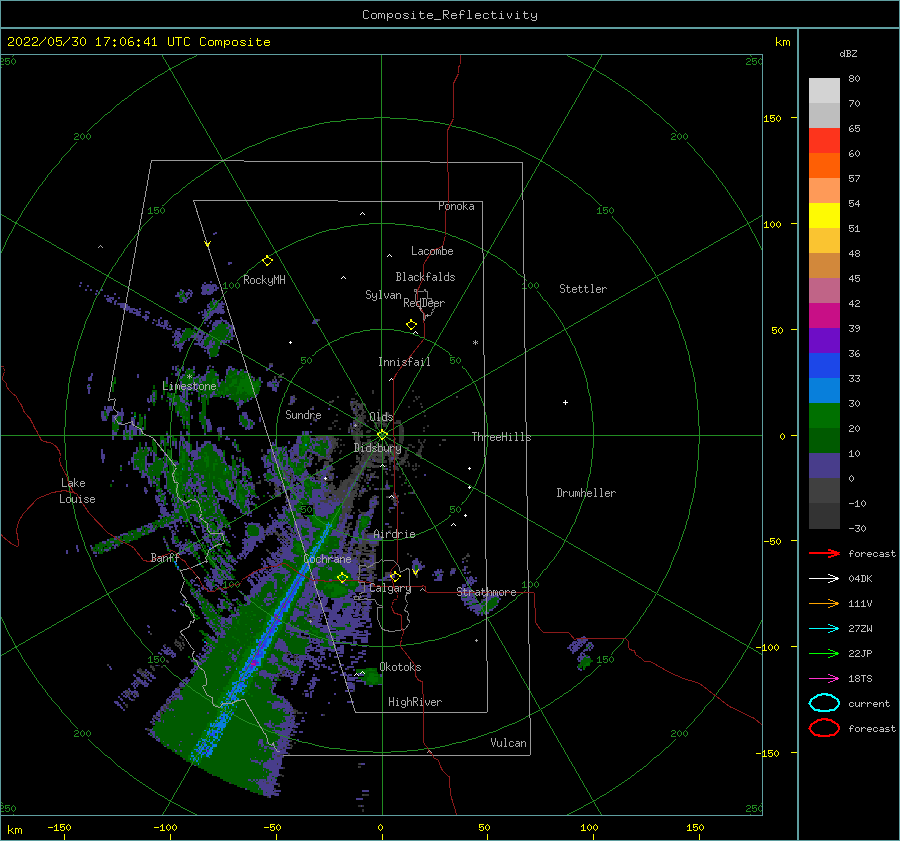Screen dimensions: 900x841
Task: Select the 20 dBZ green legend swatch
Action: 824,416
